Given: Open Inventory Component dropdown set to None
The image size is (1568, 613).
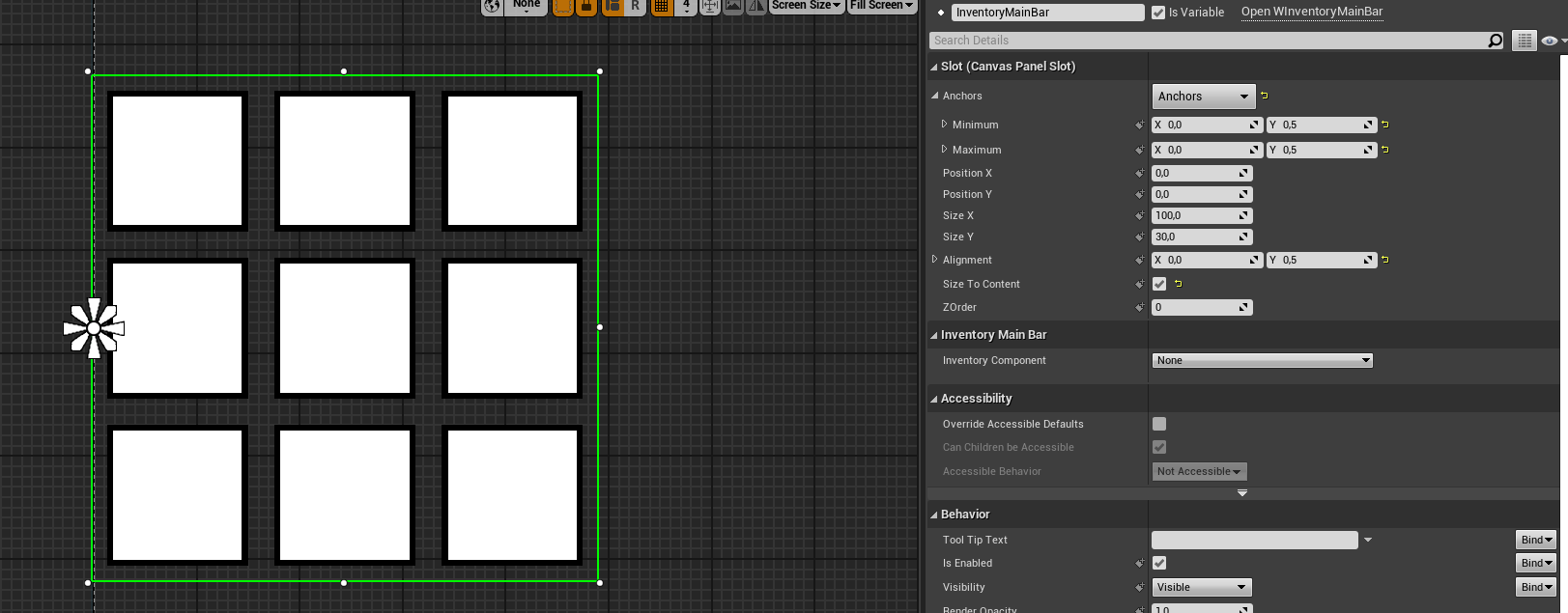Looking at the screenshot, I should pyautogui.click(x=1262, y=360).
